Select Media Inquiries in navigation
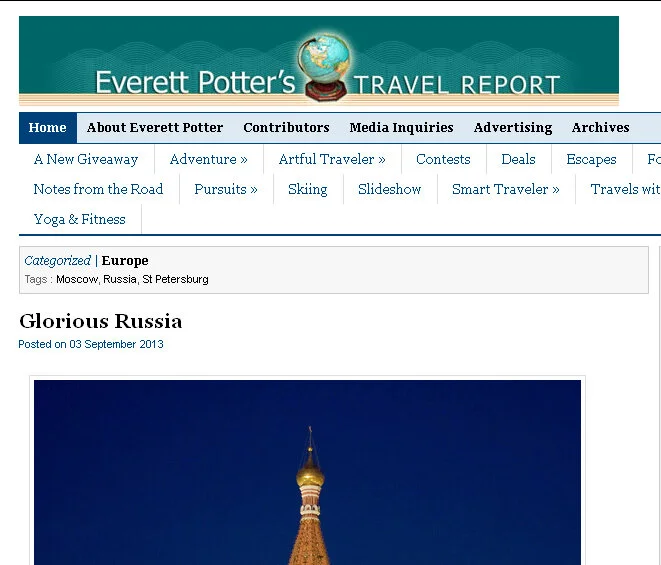 tap(401, 128)
